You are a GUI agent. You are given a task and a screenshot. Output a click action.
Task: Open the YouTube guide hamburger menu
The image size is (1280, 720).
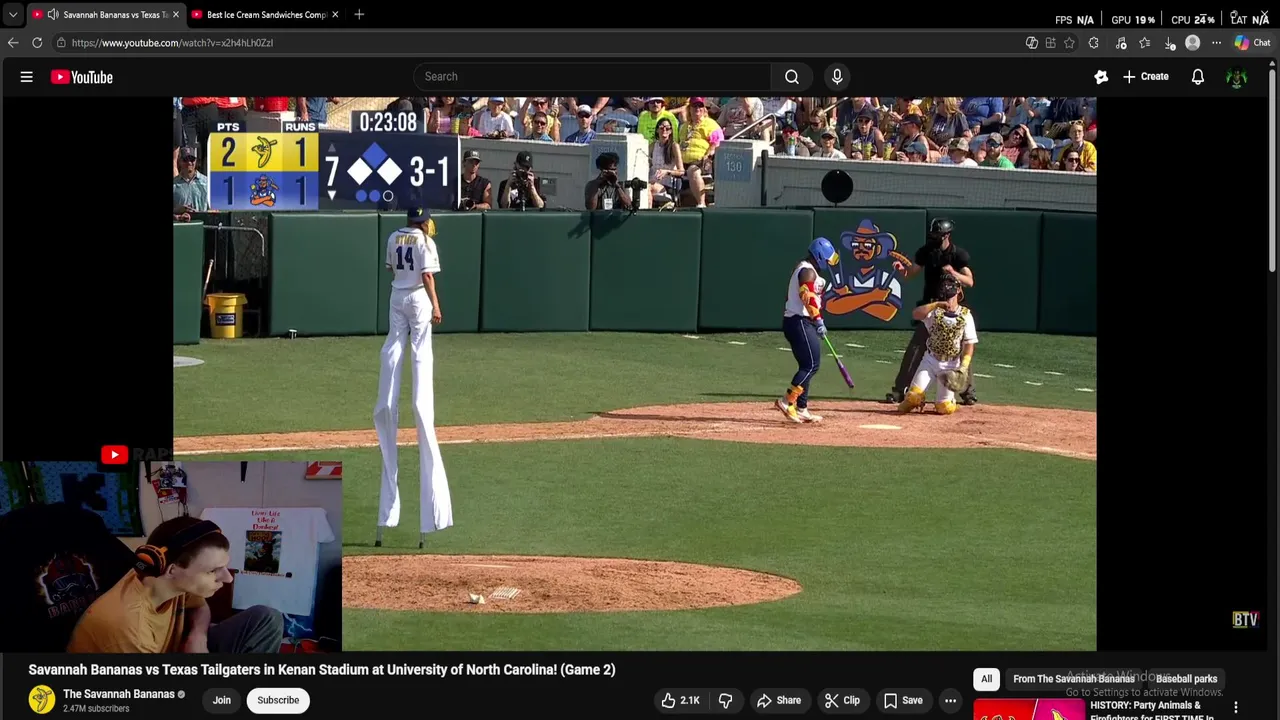(x=27, y=77)
